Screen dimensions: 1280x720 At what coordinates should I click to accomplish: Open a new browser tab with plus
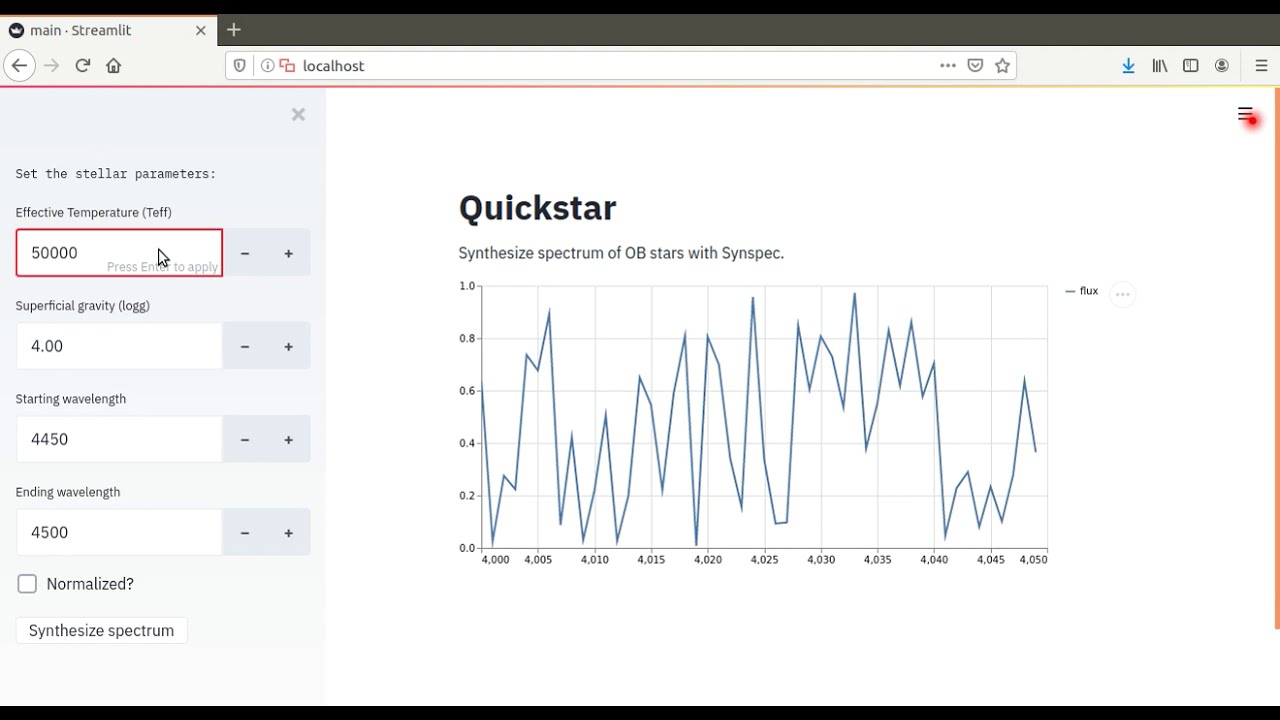234,30
